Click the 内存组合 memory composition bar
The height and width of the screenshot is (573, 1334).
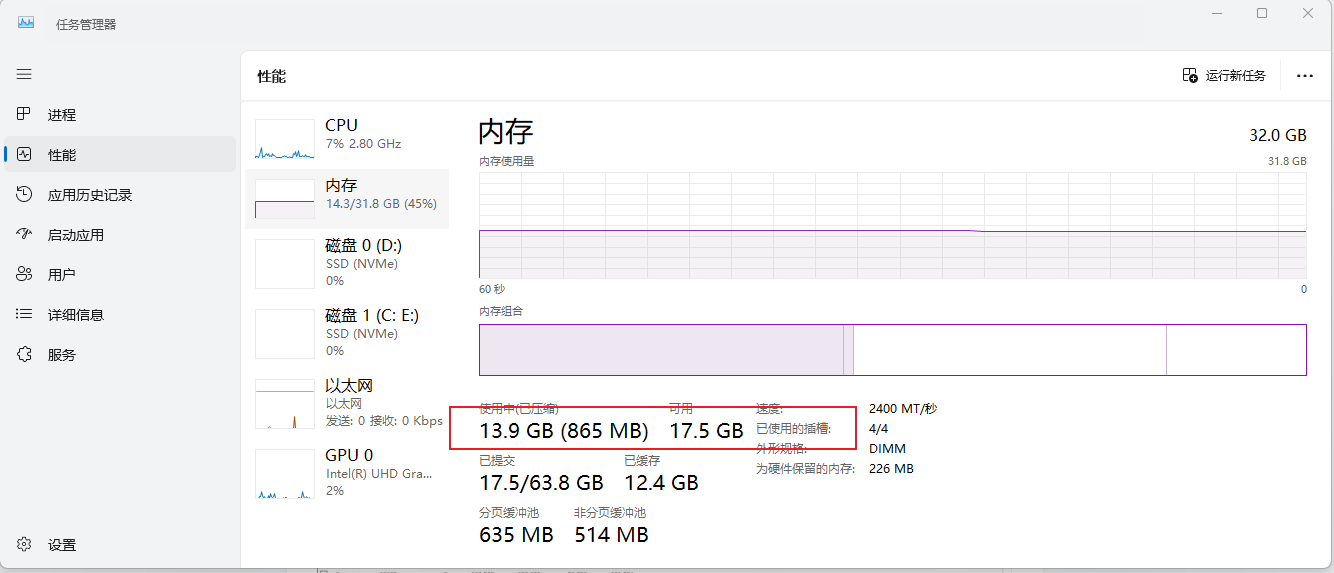(x=892, y=350)
